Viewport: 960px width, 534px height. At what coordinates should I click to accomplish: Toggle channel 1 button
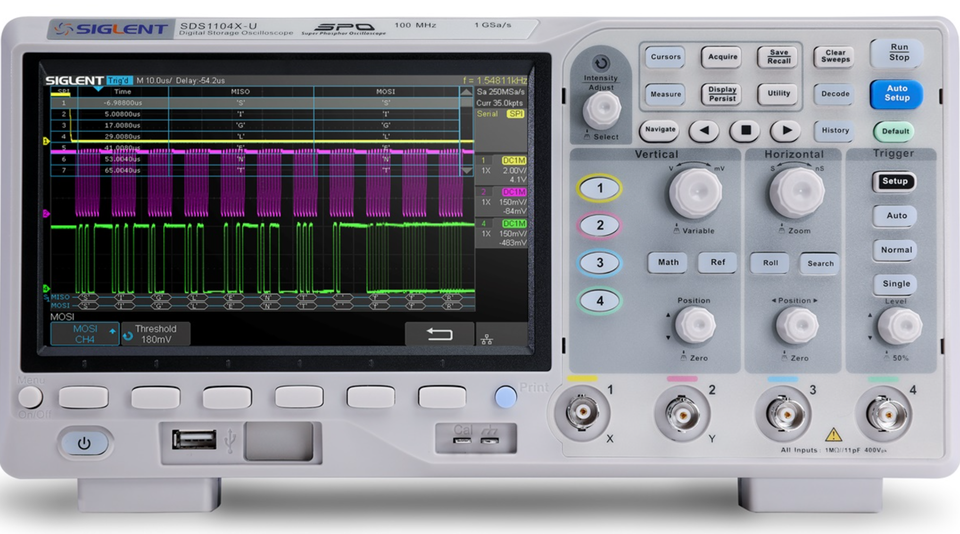click(x=599, y=189)
